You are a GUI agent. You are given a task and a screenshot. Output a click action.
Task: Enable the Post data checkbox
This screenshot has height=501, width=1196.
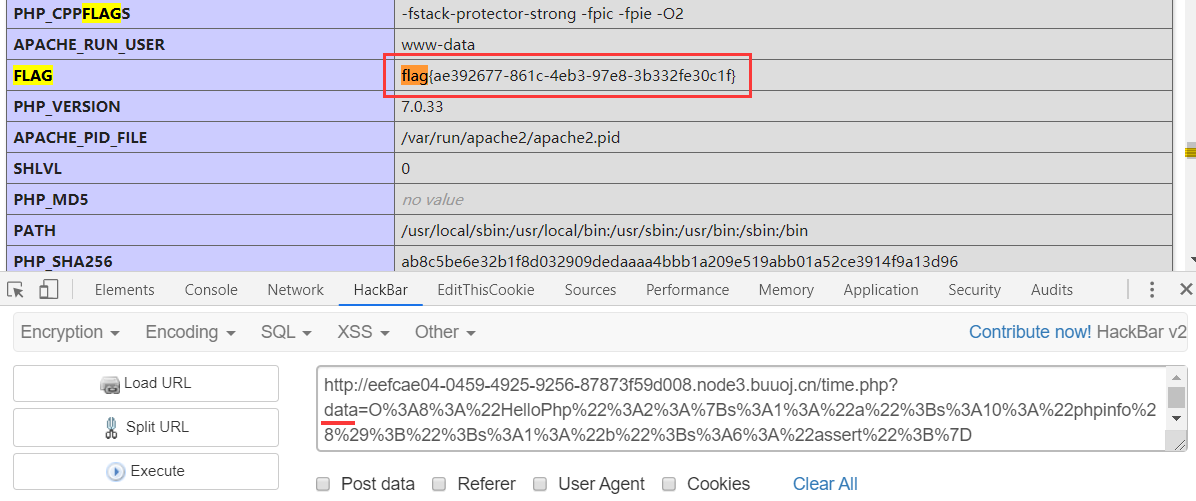point(323,484)
